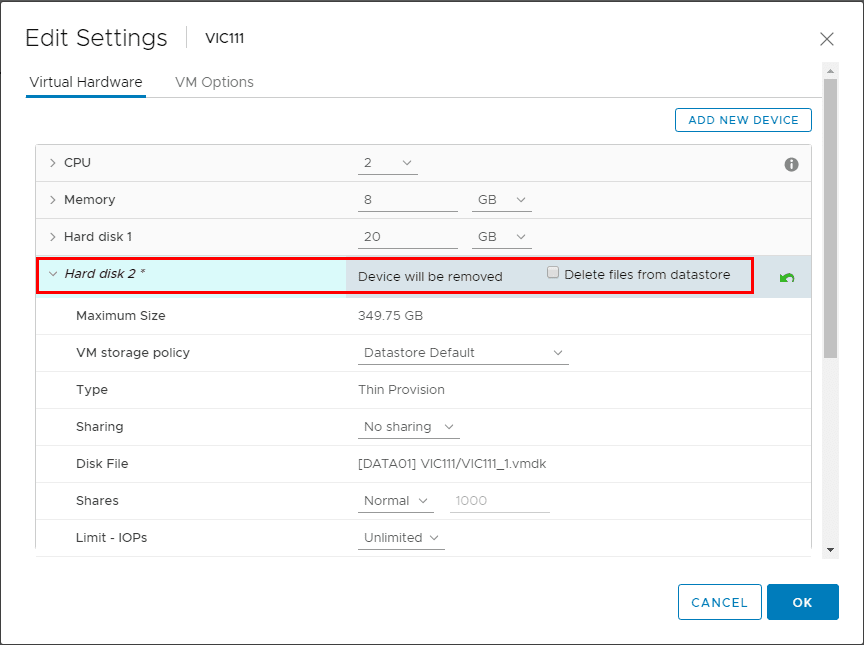This screenshot has width=864, height=645.
Task: Undo removal of Hard disk 2
Action: (x=787, y=277)
